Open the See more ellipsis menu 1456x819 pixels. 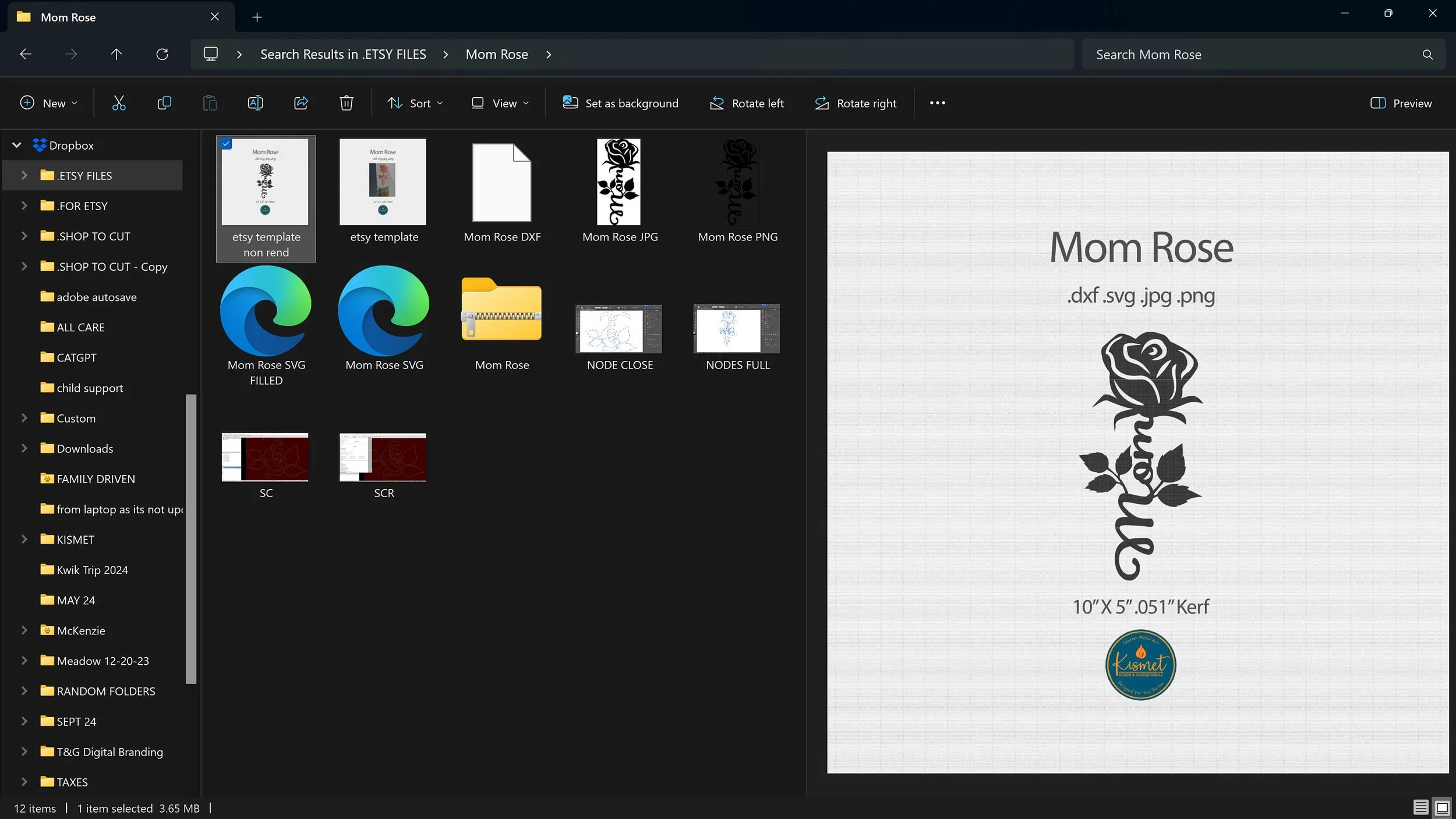coord(937,103)
